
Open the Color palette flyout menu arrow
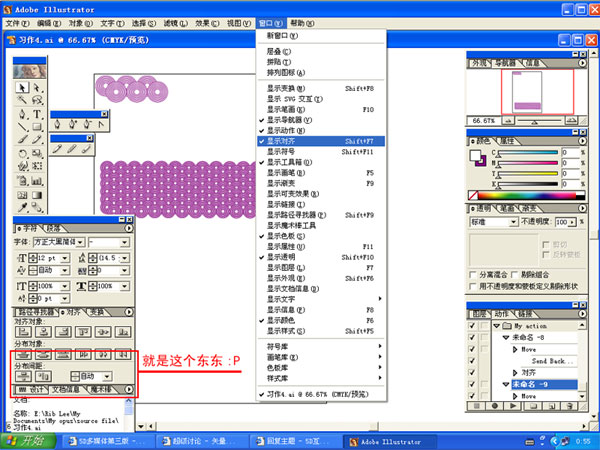582,141
